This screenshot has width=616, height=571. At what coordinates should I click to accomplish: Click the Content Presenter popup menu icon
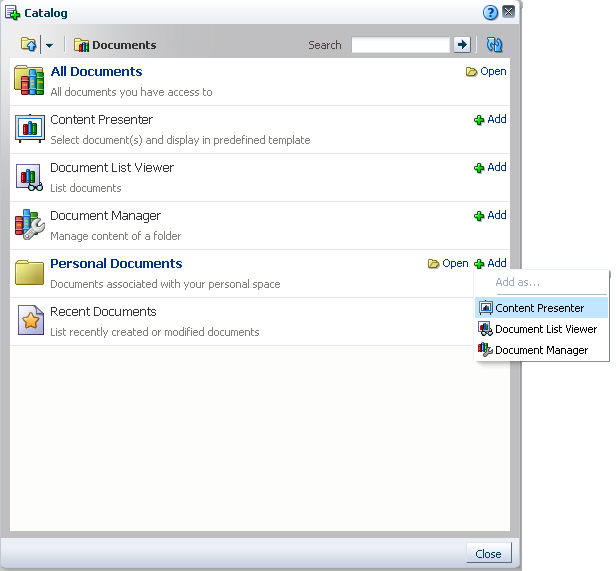click(x=486, y=308)
